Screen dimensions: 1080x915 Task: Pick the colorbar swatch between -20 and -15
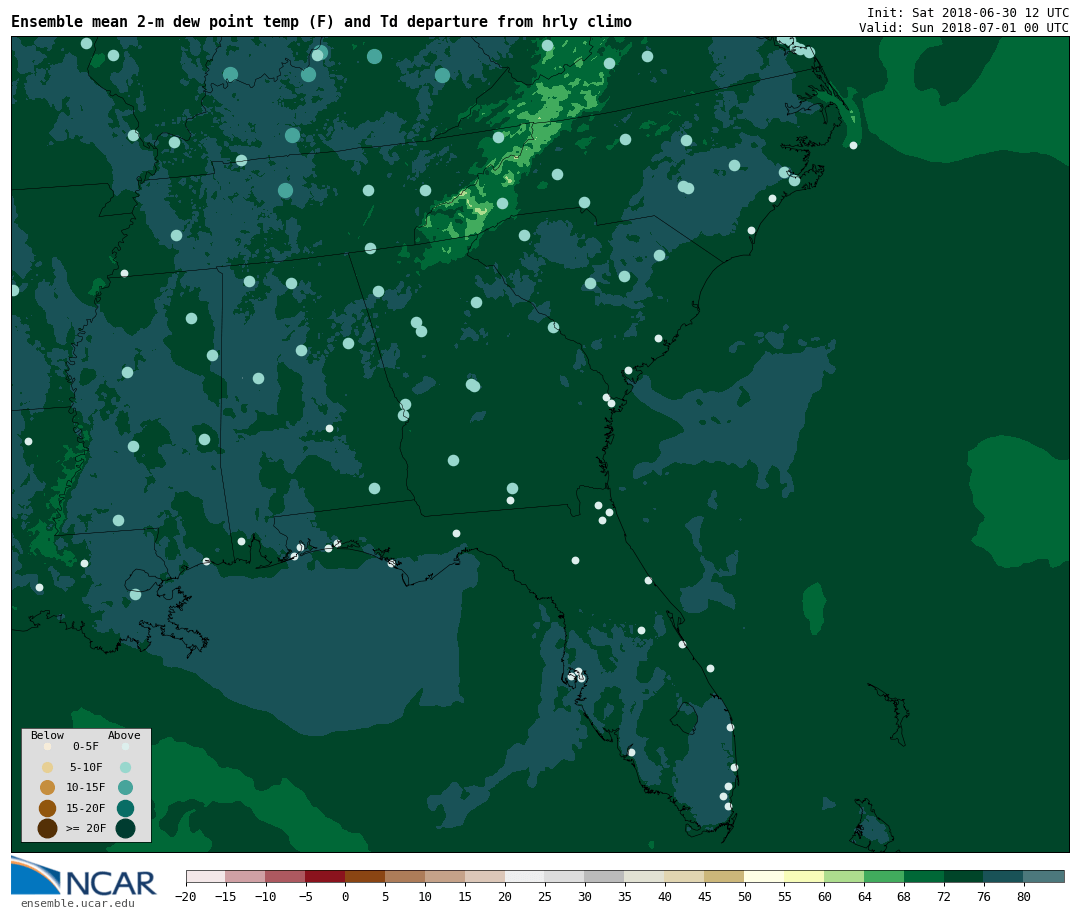click(206, 876)
